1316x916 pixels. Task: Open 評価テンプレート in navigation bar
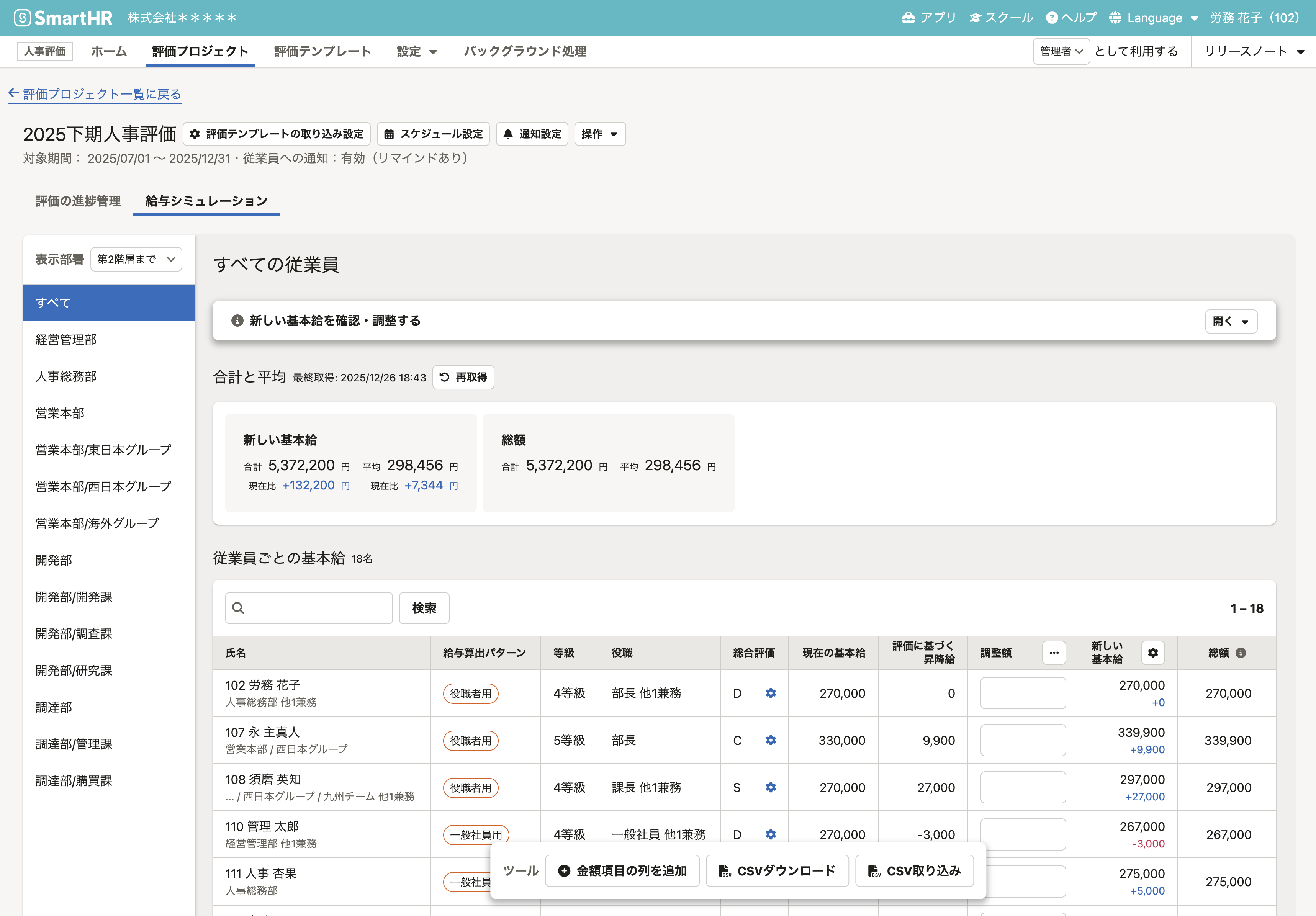(x=322, y=51)
